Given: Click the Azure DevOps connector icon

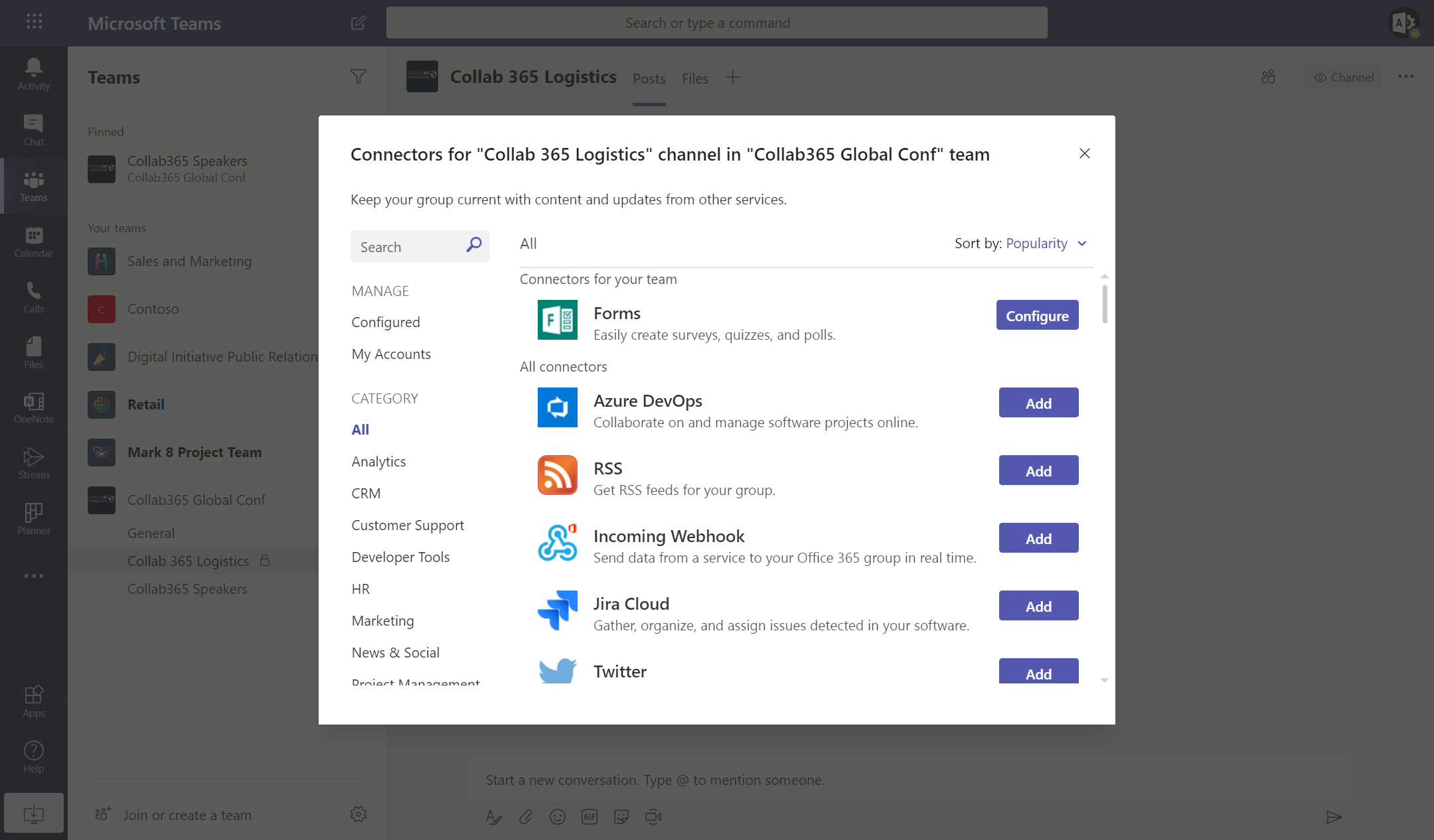Looking at the screenshot, I should coord(558,407).
